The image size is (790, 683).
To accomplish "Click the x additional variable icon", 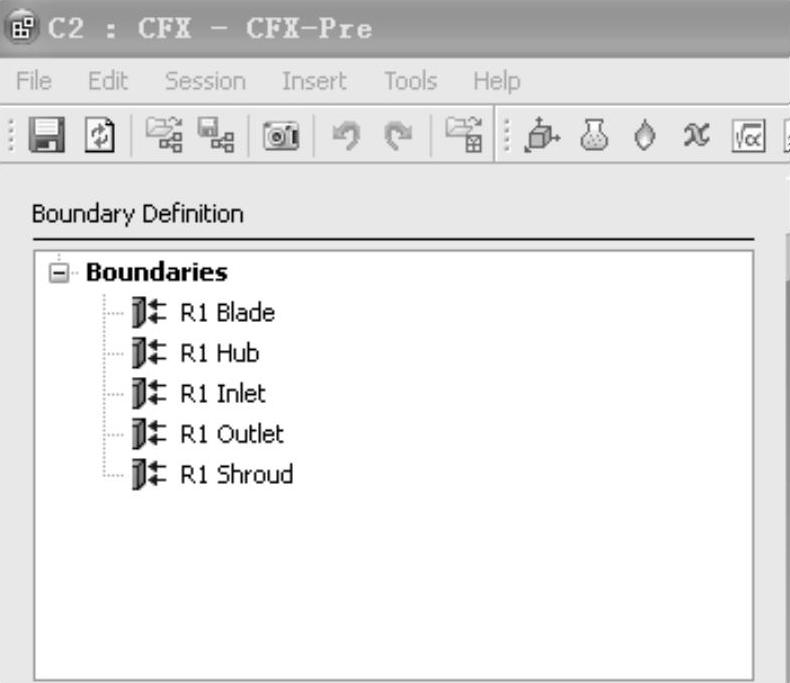I will pyautogui.click(x=696, y=135).
